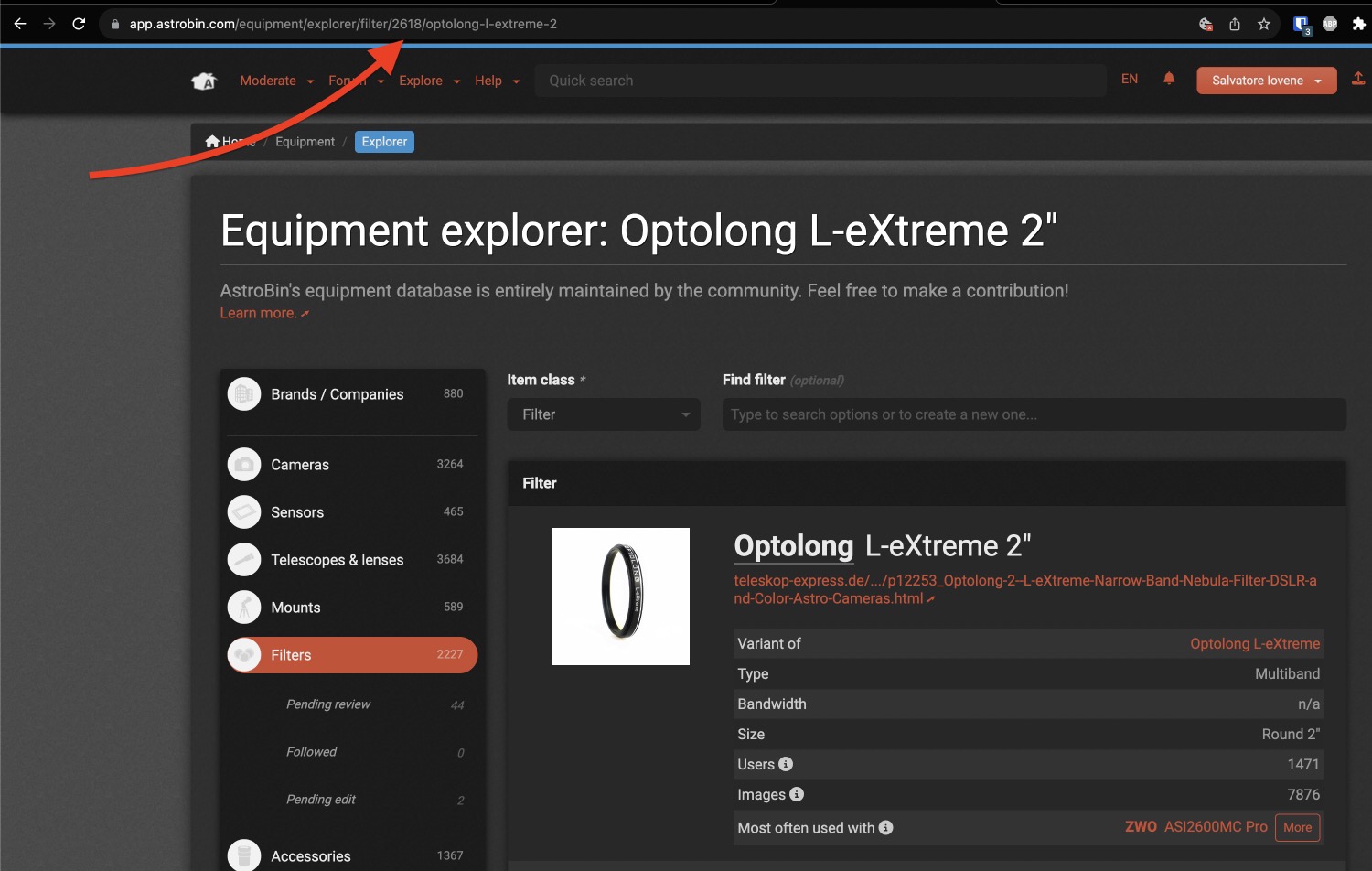Click the AstroBin logo icon
1372x871 pixels.
(204, 81)
